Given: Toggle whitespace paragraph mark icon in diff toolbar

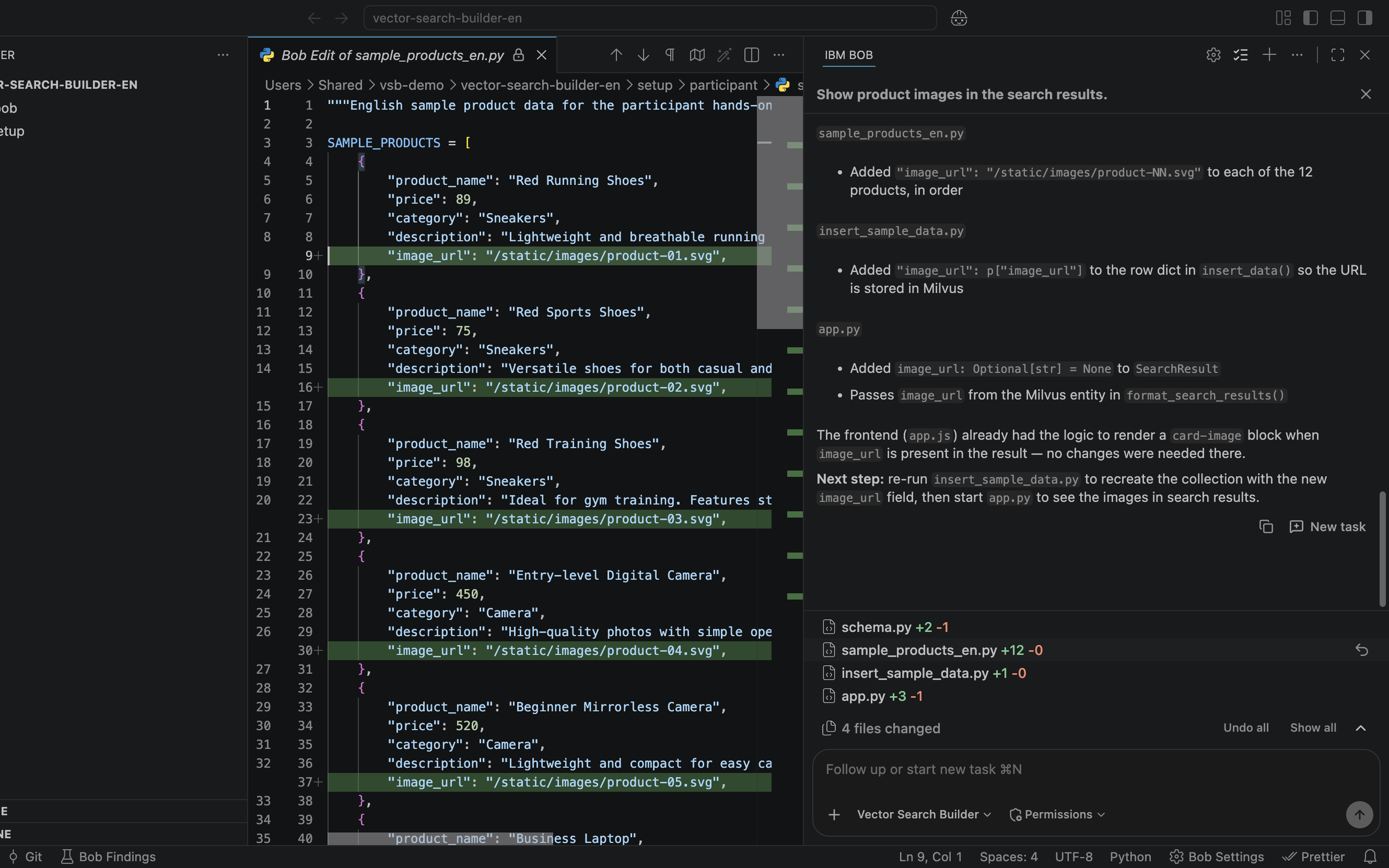Looking at the screenshot, I should [x=670, y=55].
